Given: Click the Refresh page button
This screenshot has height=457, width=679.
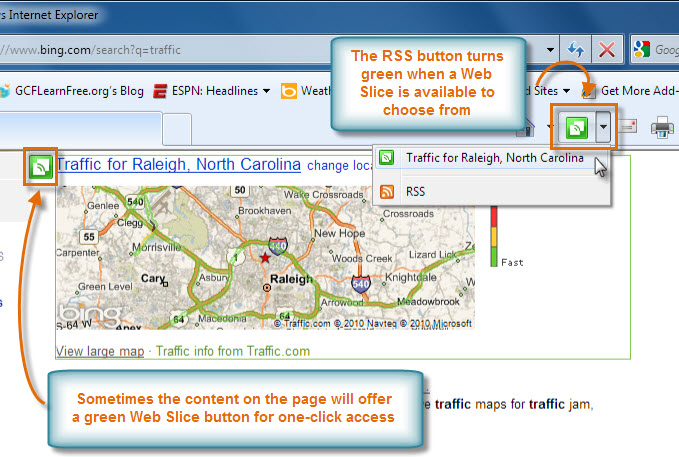Looking at the screenshot, I should pos(576,49).
